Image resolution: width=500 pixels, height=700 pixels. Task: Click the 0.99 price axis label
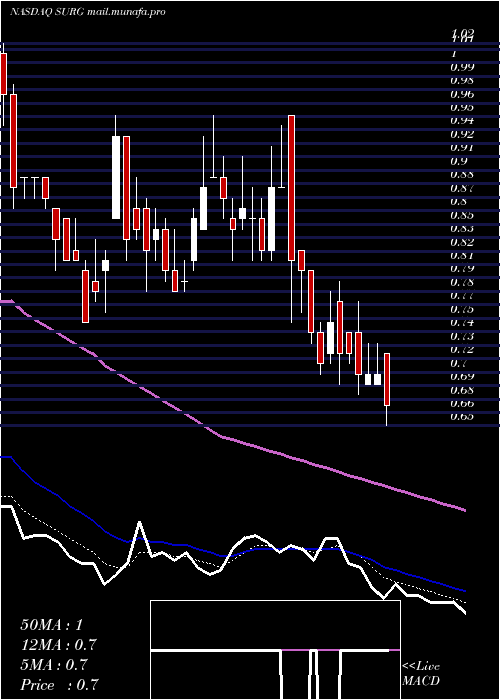[462, 67]
